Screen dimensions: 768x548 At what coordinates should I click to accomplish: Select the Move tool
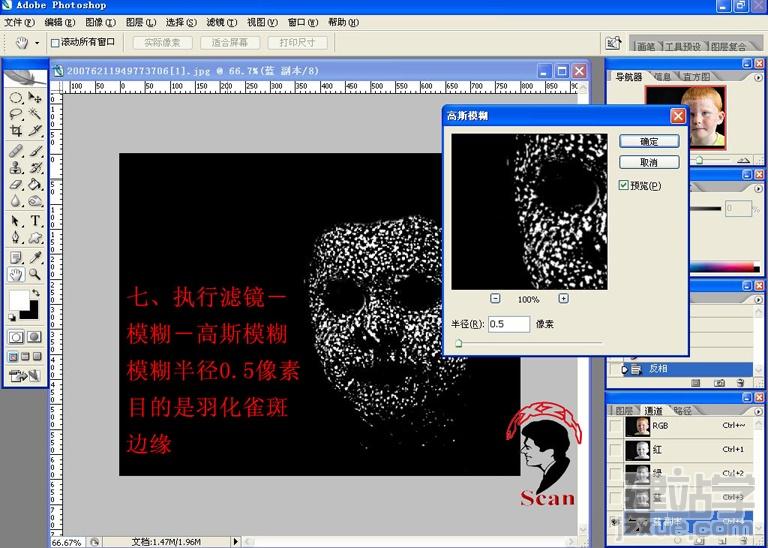34,97
